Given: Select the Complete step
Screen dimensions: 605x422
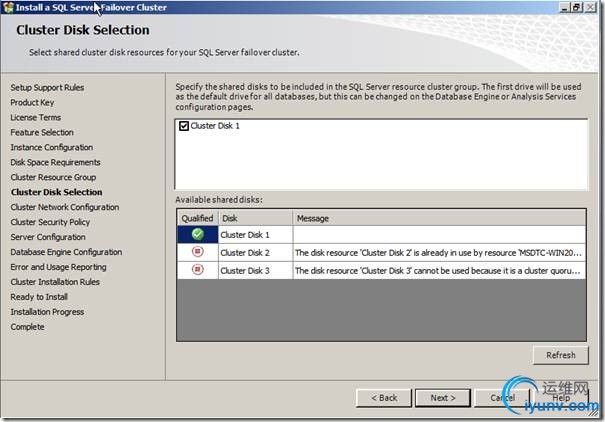Looking at the screenshot, I should pos(27,327).
